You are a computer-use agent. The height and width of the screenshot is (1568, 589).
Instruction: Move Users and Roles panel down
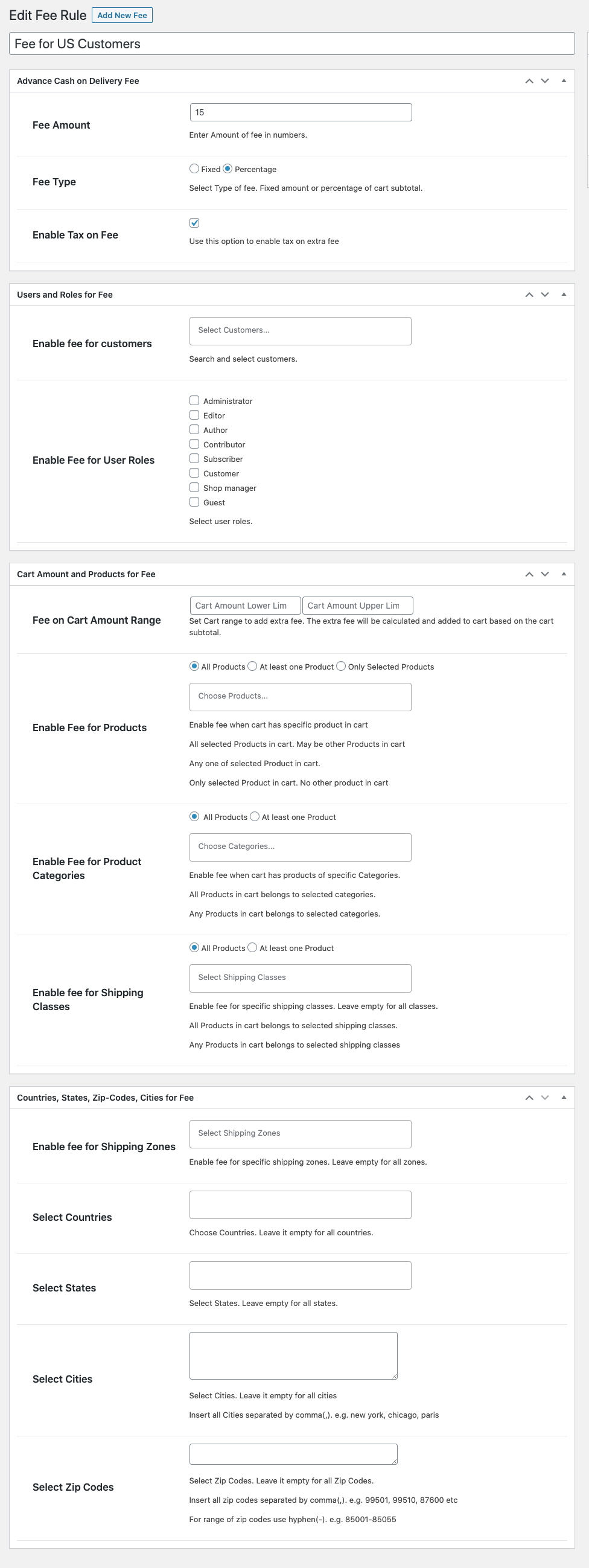(x=544, y=295)
